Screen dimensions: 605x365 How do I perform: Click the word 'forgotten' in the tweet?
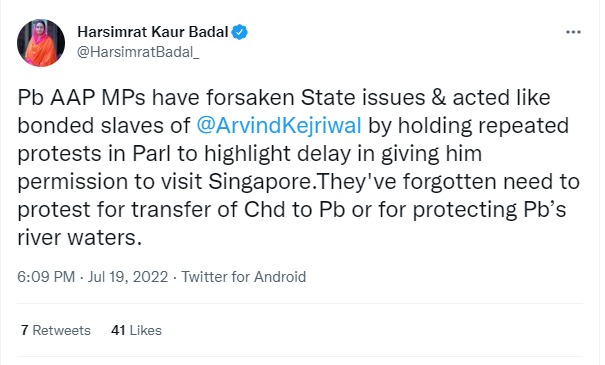[450, 181]
